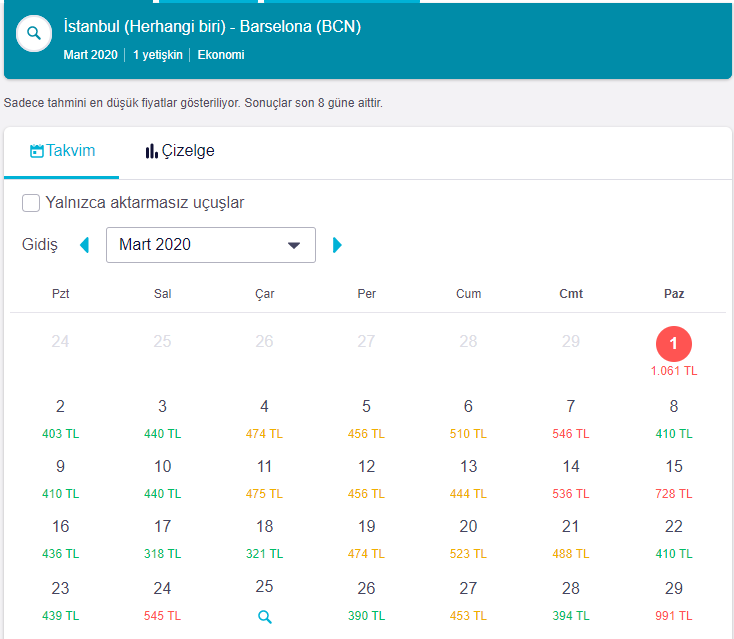Select March 28 priced 394 TL
734x639 pixels.
571,601
